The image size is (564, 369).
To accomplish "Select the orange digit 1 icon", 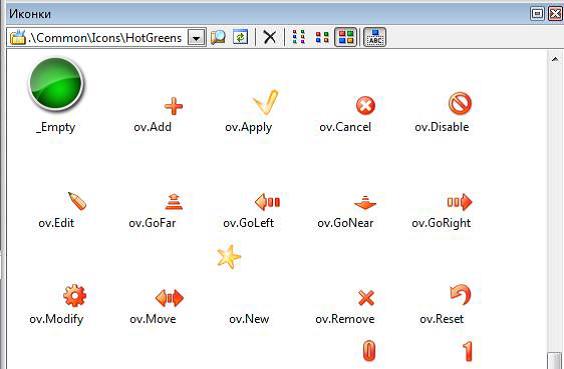I will pyautogui.click(x=467, y=351).
